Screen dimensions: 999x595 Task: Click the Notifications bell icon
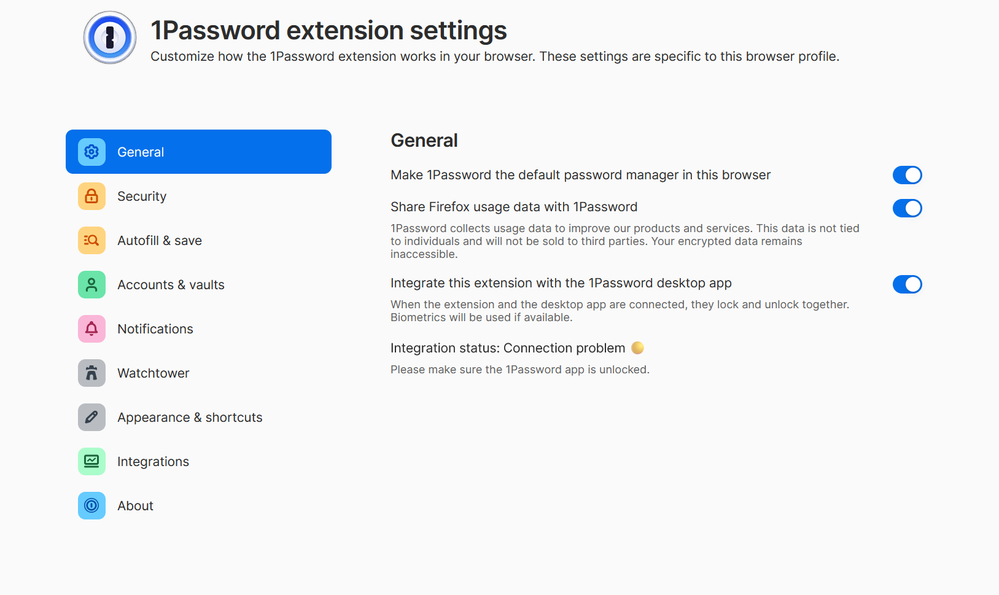pos(91,329)
